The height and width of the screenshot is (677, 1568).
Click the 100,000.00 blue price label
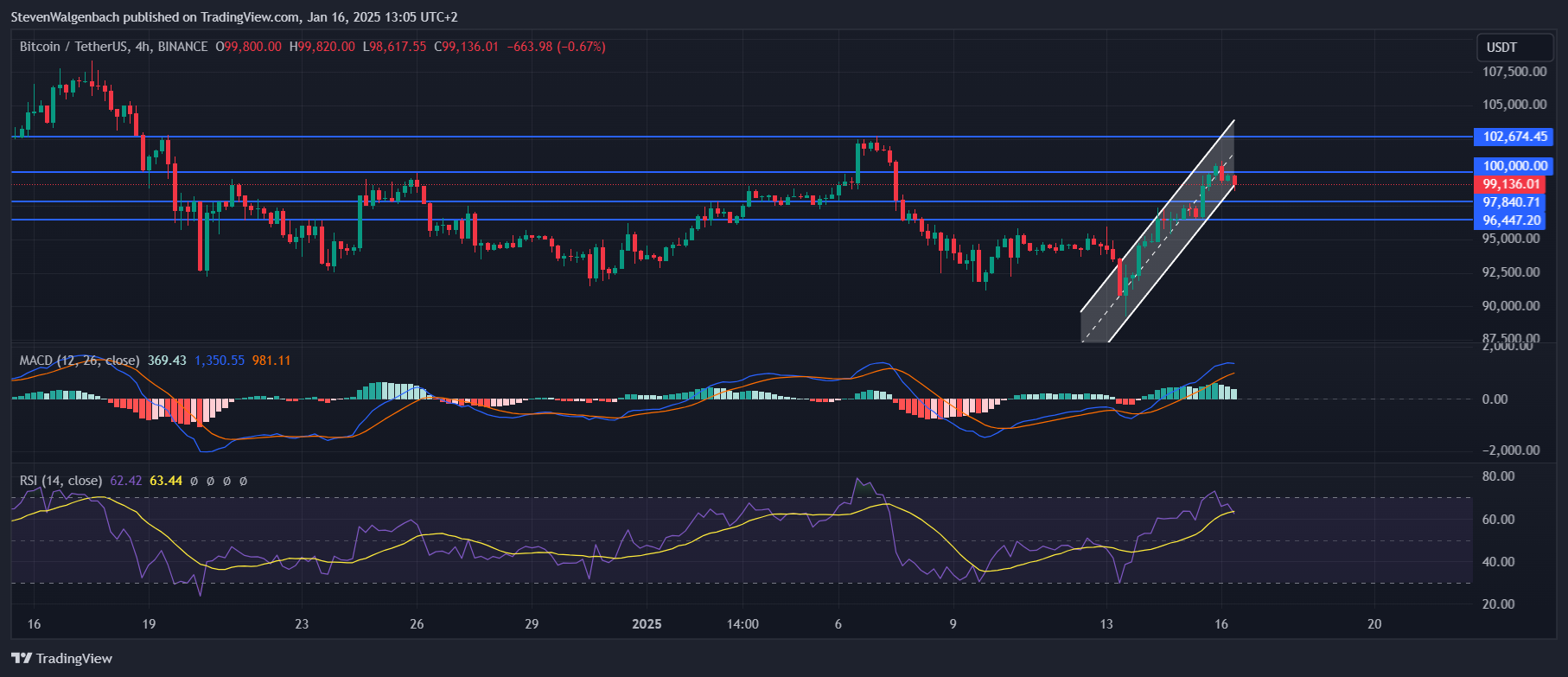1514,166
